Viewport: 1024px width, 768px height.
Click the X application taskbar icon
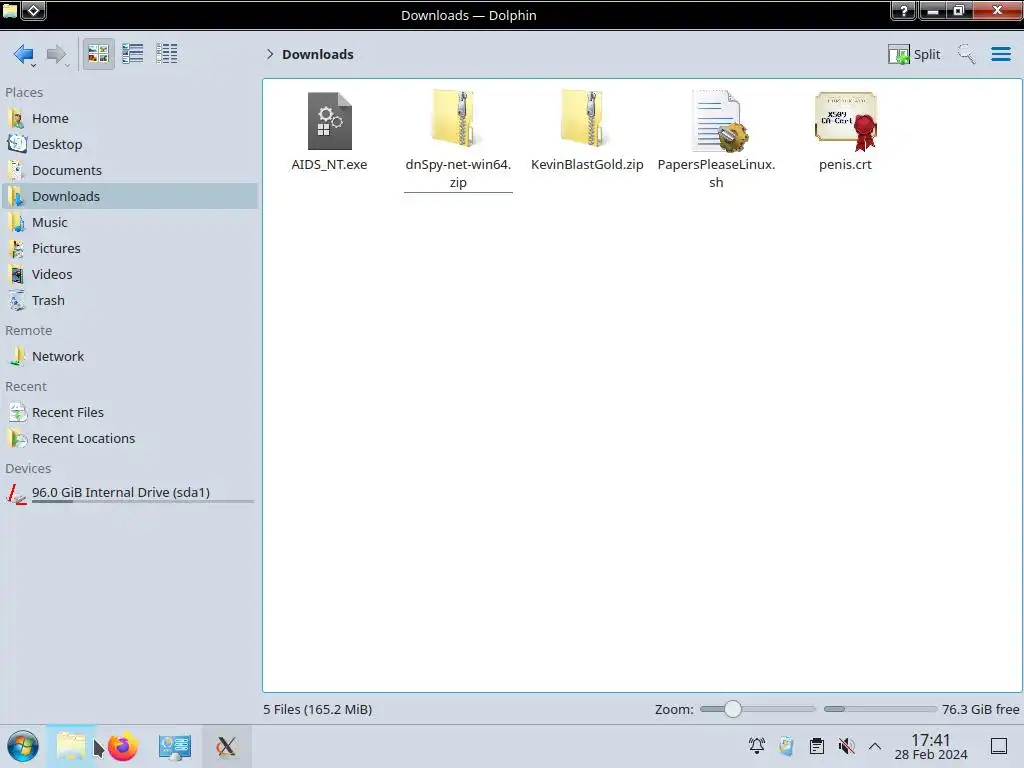226,746
